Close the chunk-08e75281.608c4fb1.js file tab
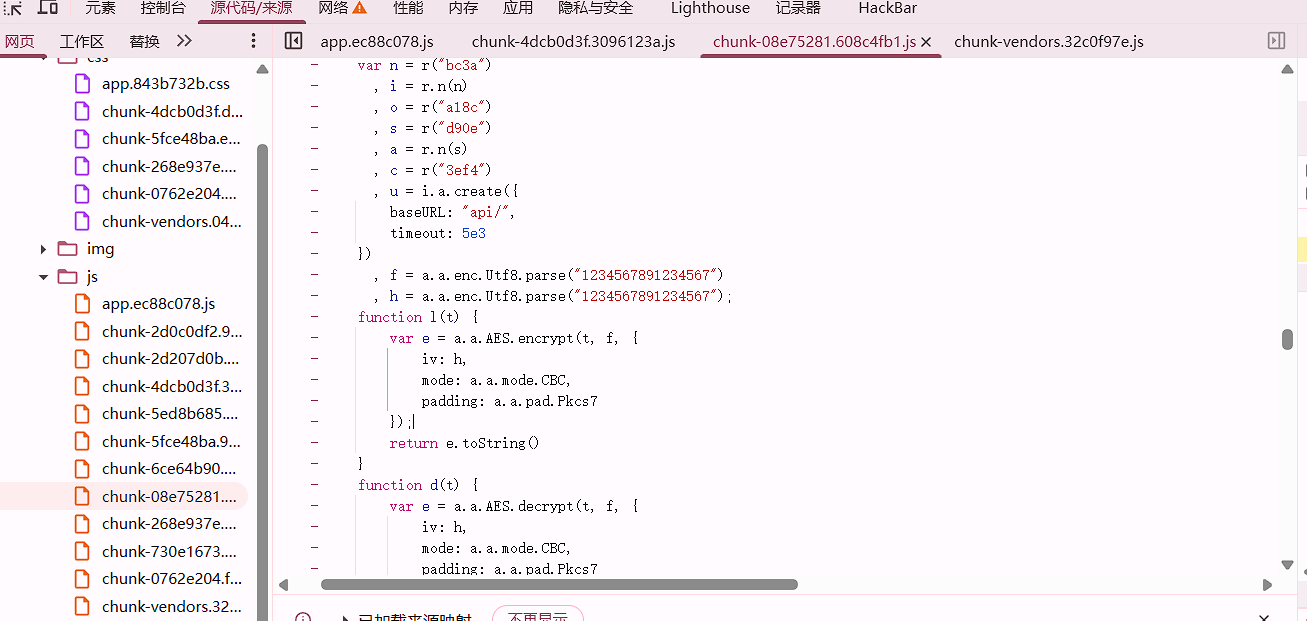Screen dimensions: 1307x621 pyautogui.click(x=926, y=42)
